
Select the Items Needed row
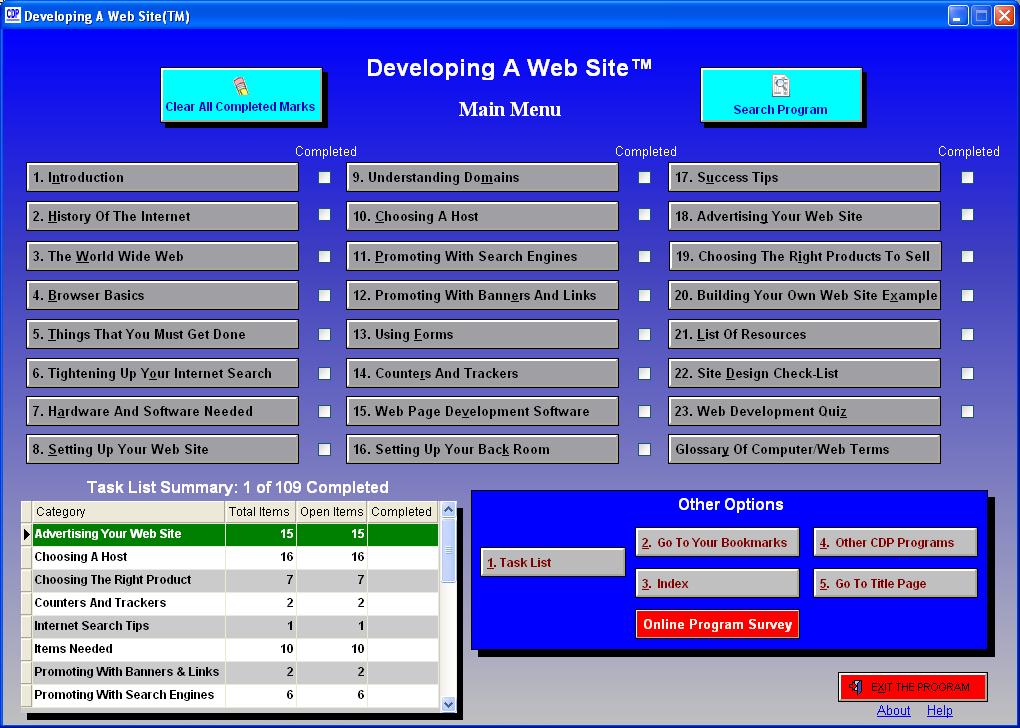tap(235, 649)
